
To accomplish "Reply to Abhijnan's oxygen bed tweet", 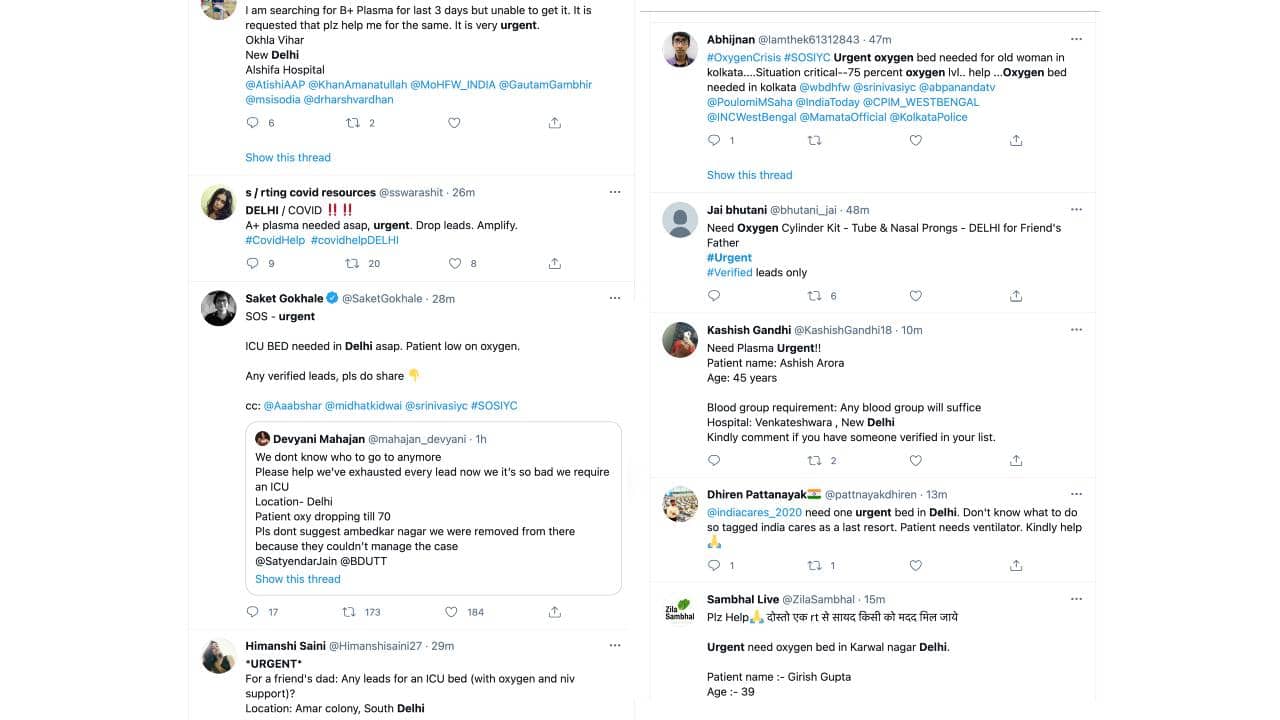I will tap(714, 141).
